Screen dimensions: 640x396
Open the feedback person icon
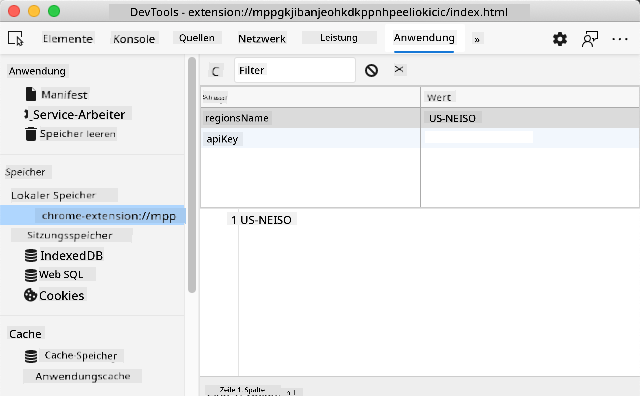pyautogui.click(x=589, y=39)
